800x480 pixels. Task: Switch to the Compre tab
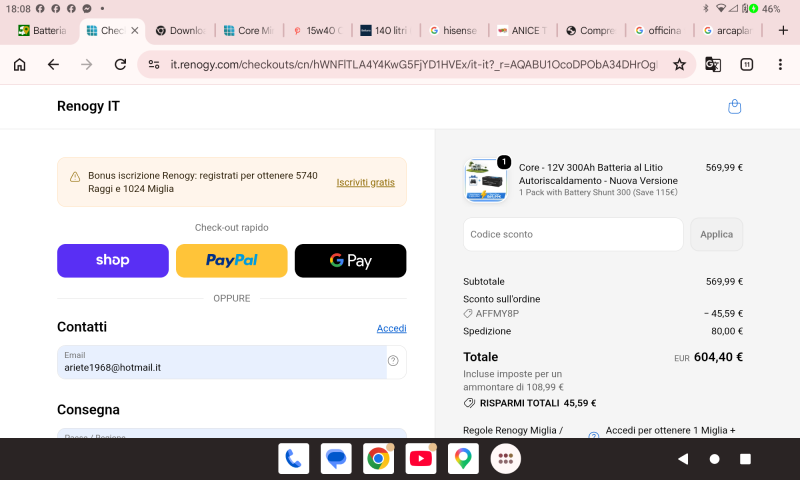coord(590,31)
